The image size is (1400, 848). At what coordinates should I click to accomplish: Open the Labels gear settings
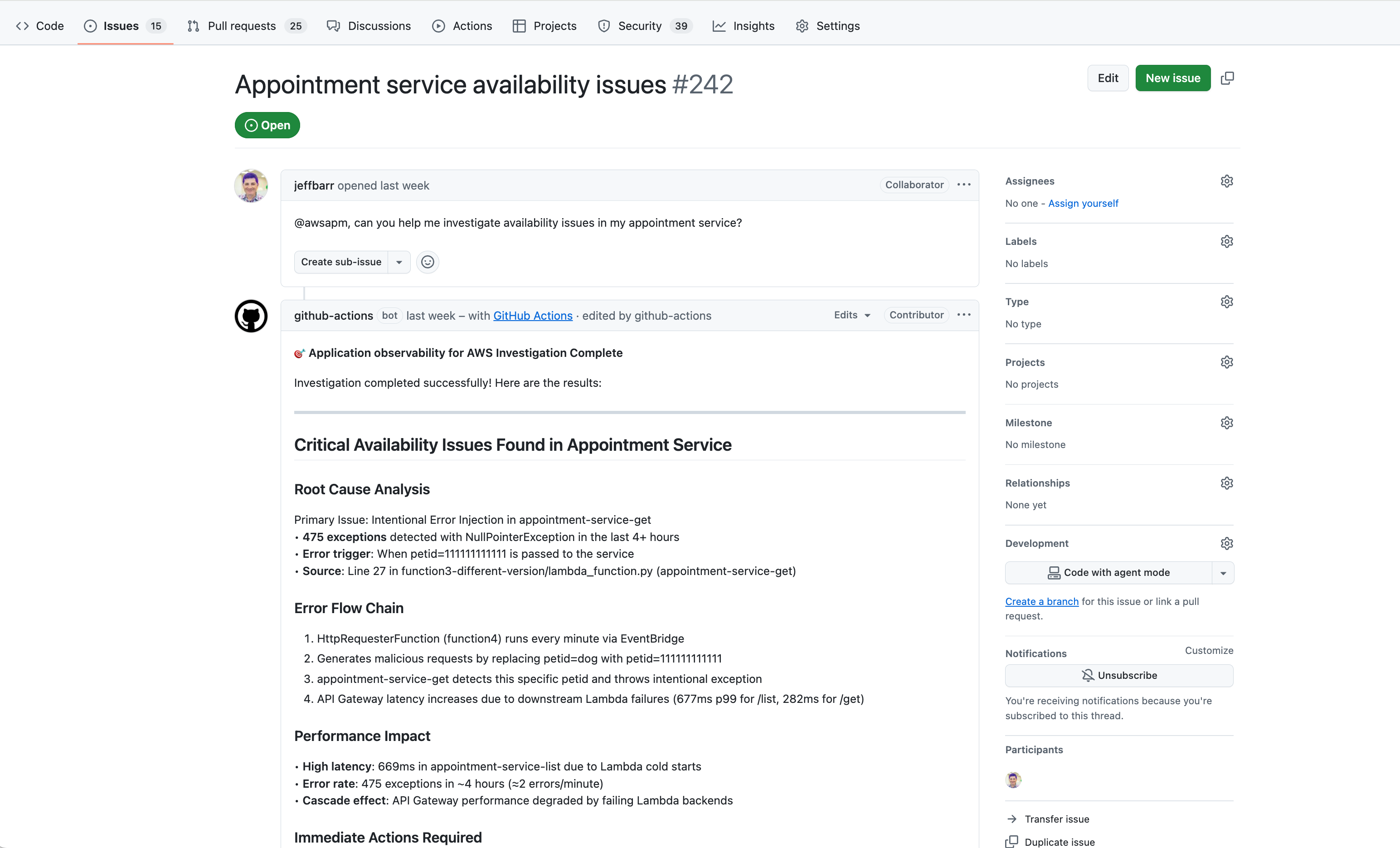1226,242
